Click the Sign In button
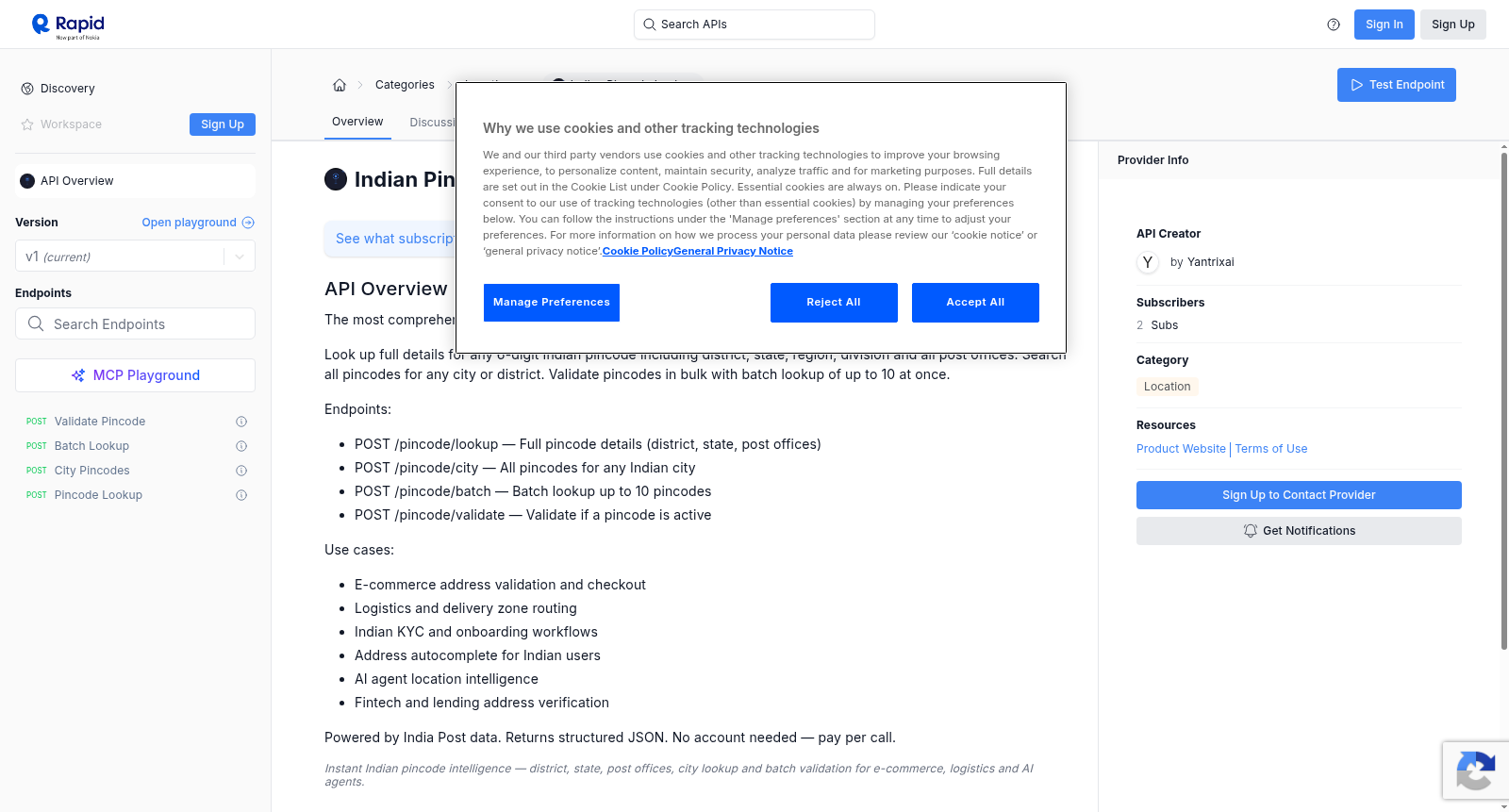 [x=1385, y=25]
